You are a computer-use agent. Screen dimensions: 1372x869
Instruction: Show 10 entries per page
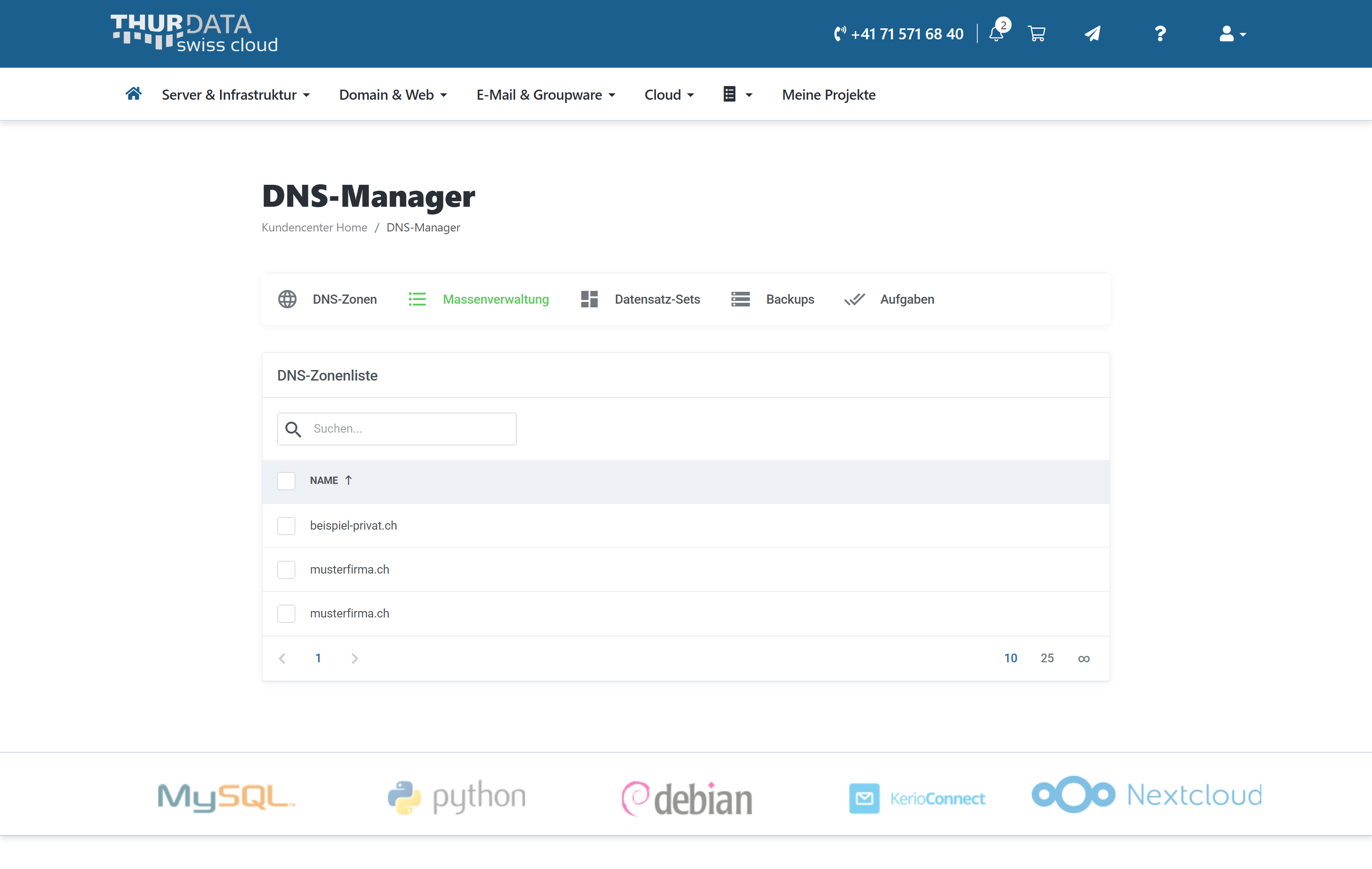(x=1010, y=658)
